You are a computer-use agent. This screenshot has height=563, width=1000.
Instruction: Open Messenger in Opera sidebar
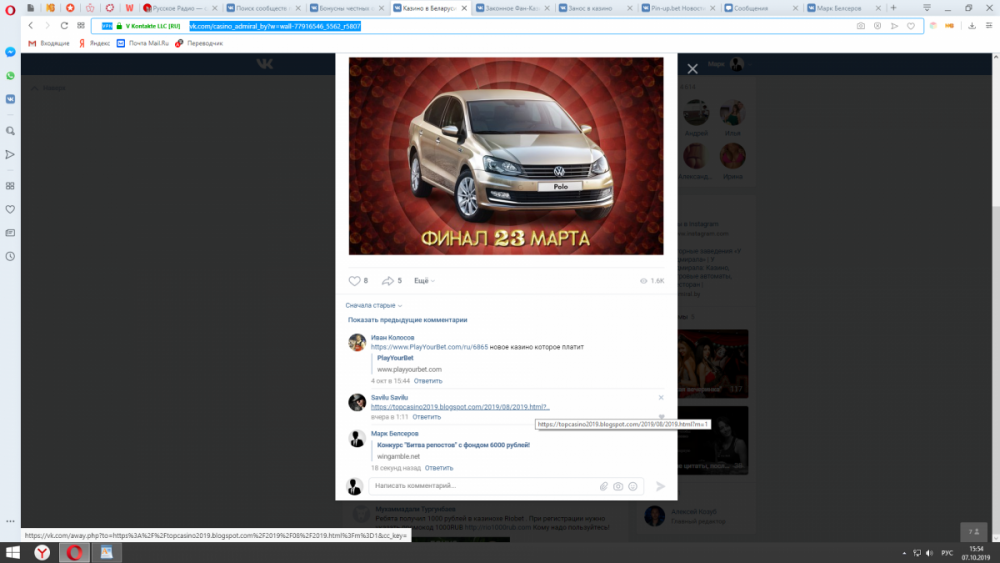10,52
